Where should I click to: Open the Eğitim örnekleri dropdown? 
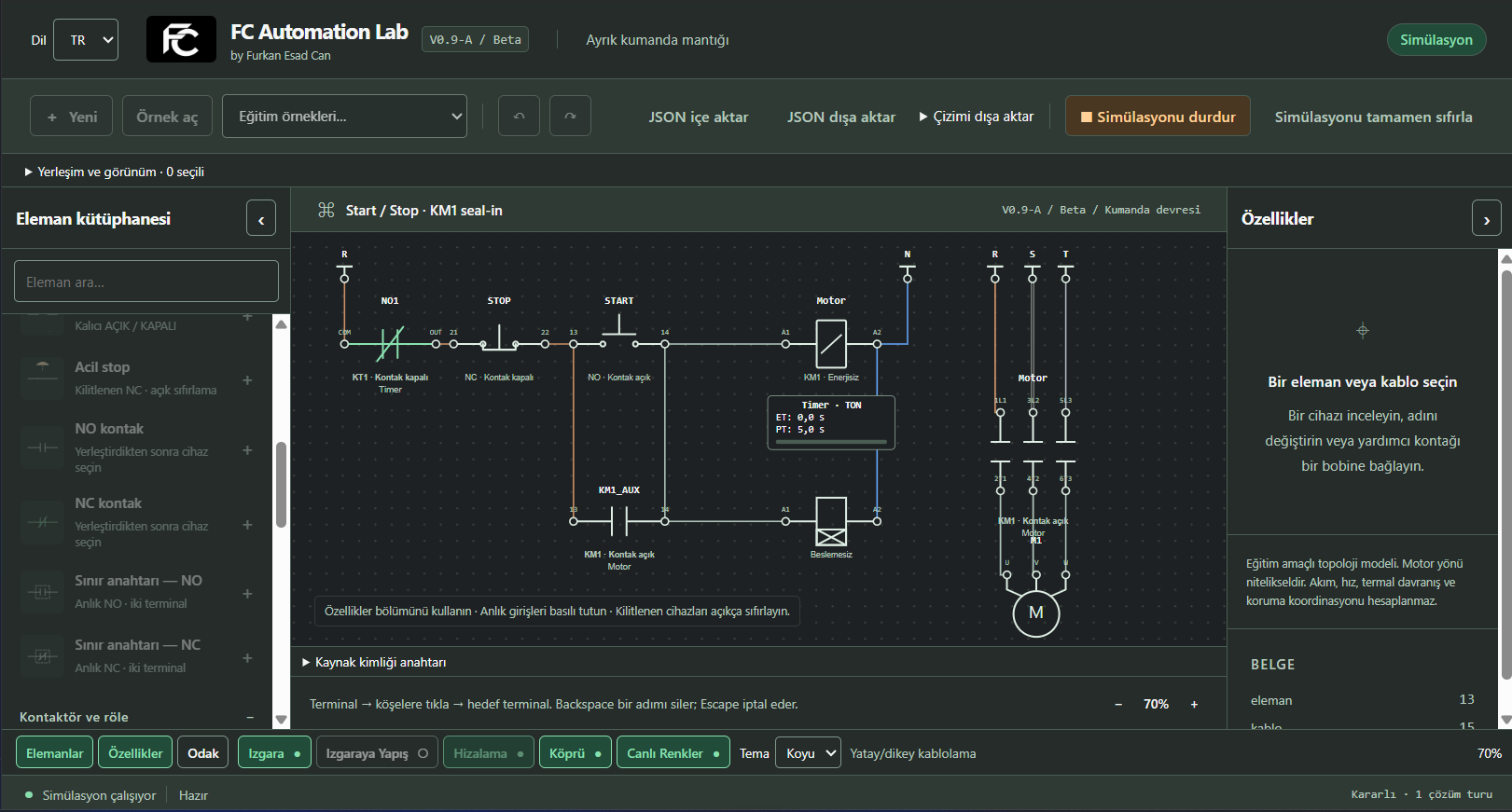coord(344,117)
